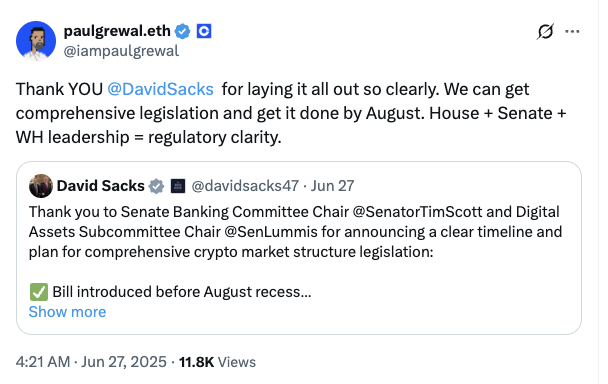Open quoted post at 'Bill introduced before August recess'
This screenshot has width=608, height=384.
tap(181, 292)
